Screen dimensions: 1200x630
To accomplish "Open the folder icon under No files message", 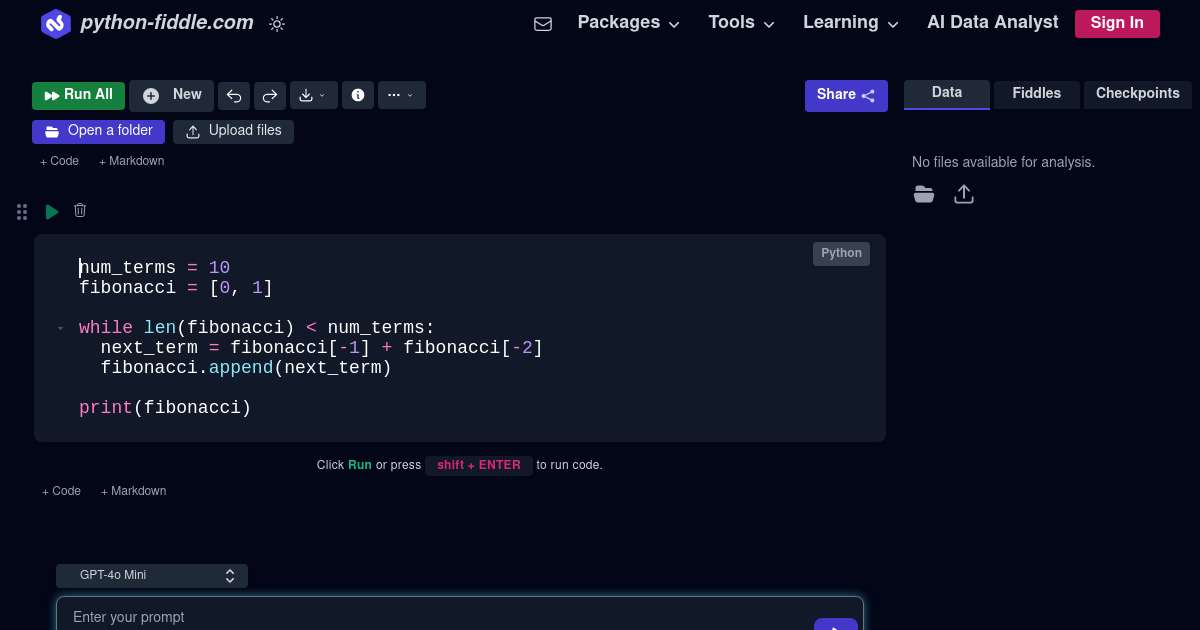I will 923,194.
